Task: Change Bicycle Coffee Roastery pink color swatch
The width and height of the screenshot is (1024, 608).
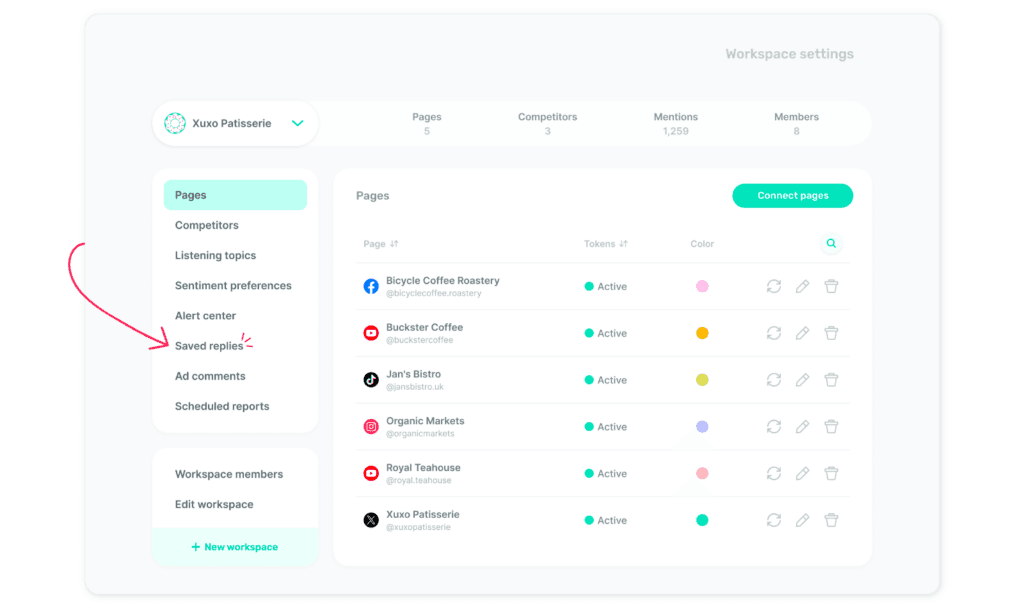Action: (x=702, y=286)
